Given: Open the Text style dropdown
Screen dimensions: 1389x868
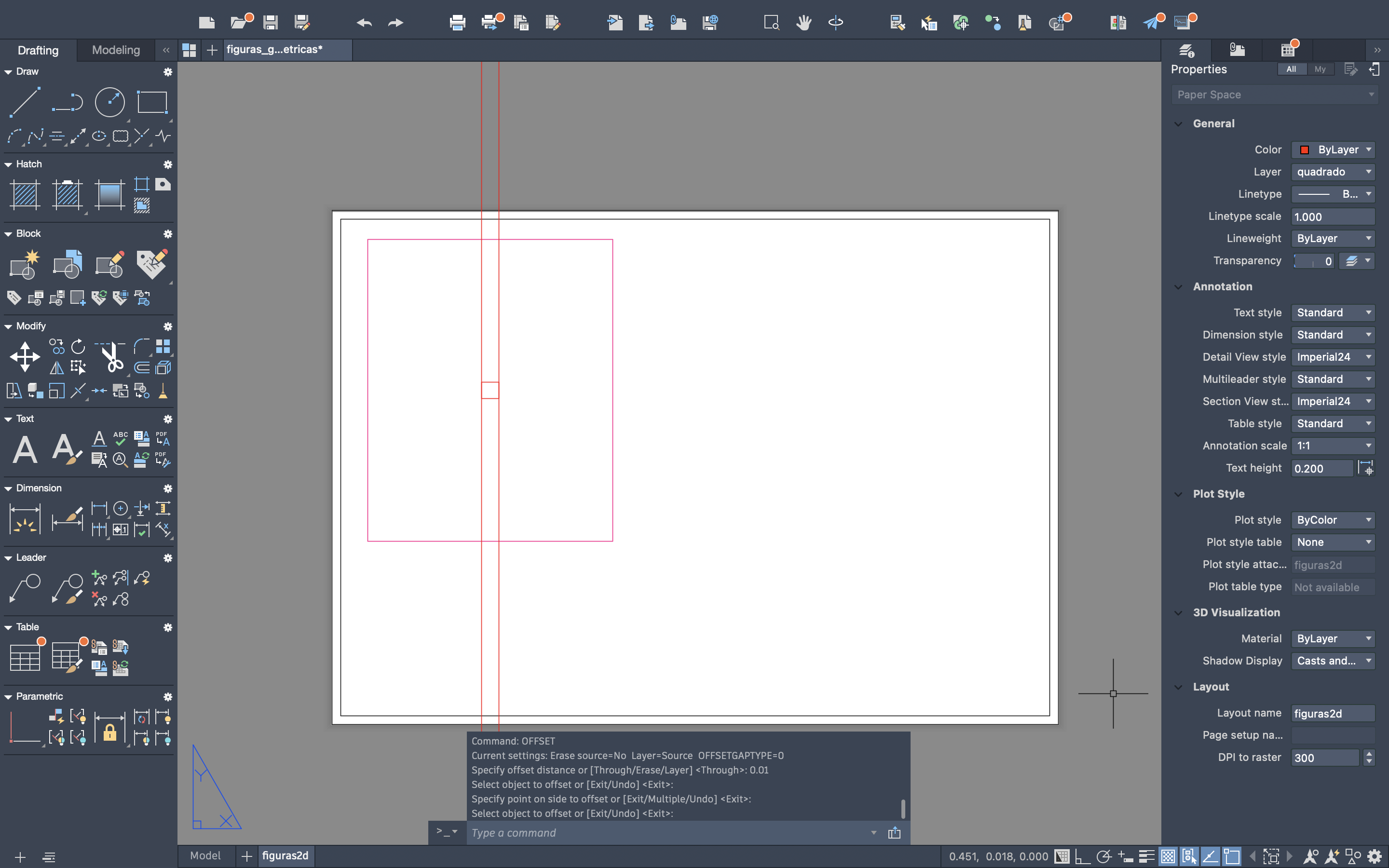Looking at the screenshot, I should [x=1333, y=312].
